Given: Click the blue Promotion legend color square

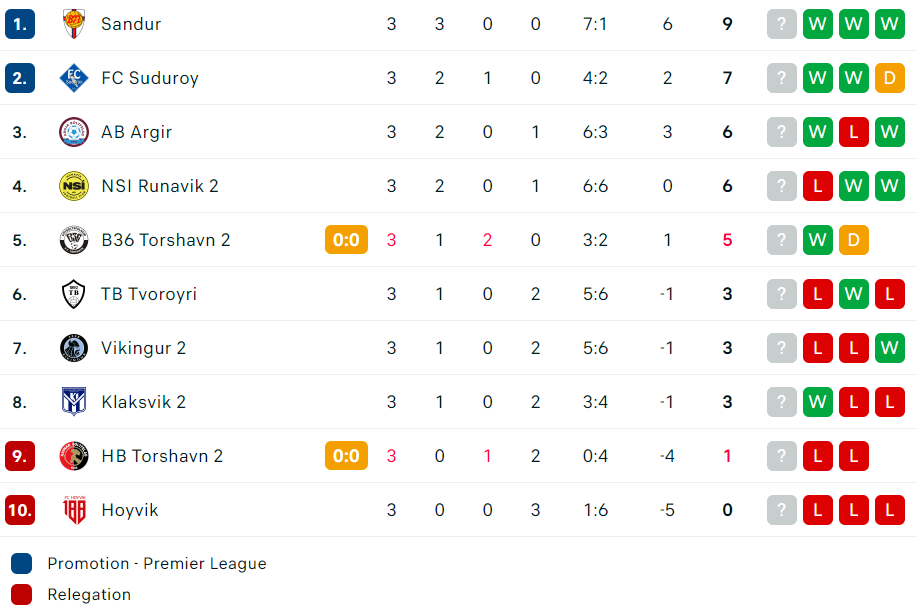Looking at the screenshot, I should (x=22, y=564).
